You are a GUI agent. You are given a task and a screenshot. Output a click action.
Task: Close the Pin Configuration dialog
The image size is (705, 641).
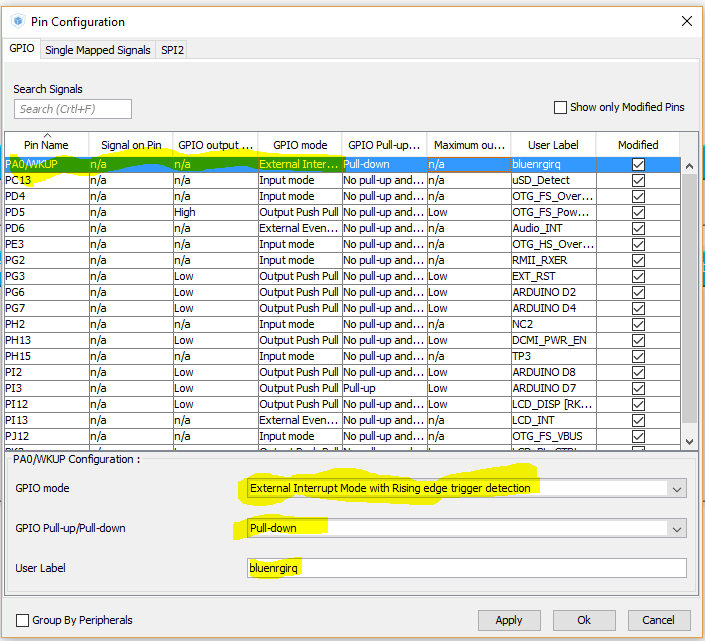(687, 21)
